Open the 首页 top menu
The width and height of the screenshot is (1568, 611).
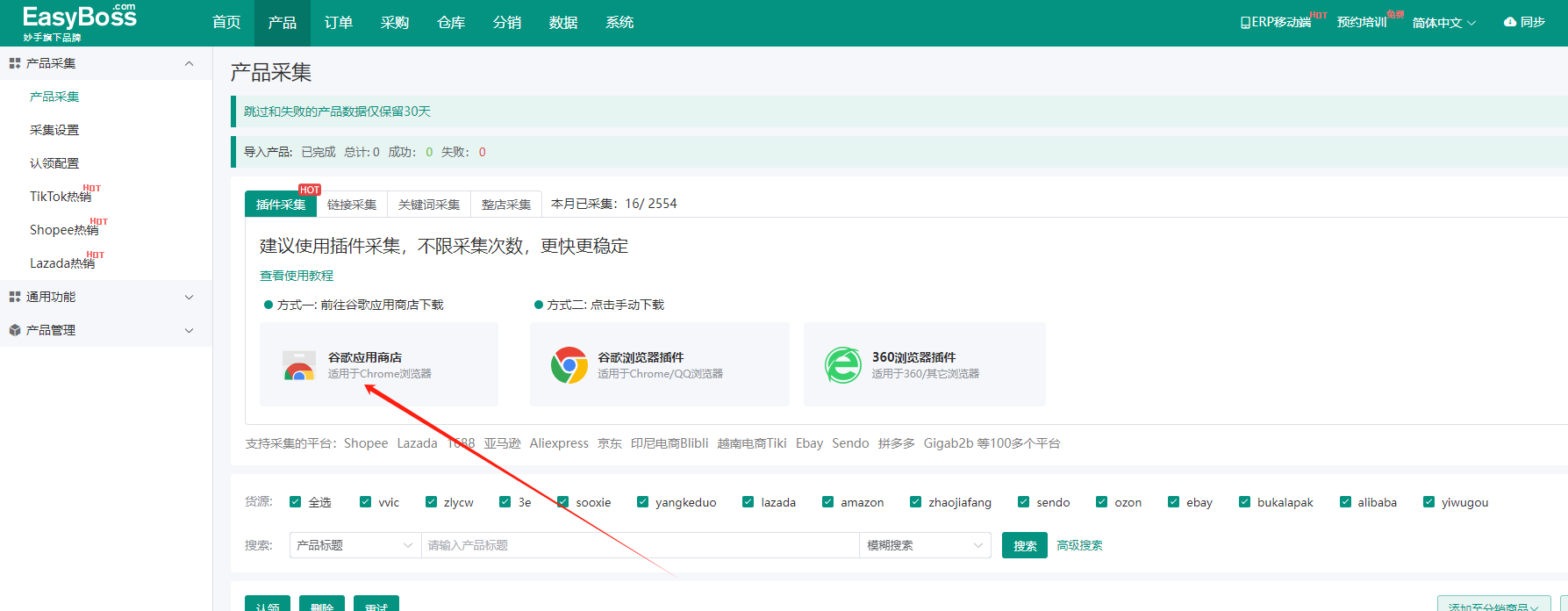point(226,23)
